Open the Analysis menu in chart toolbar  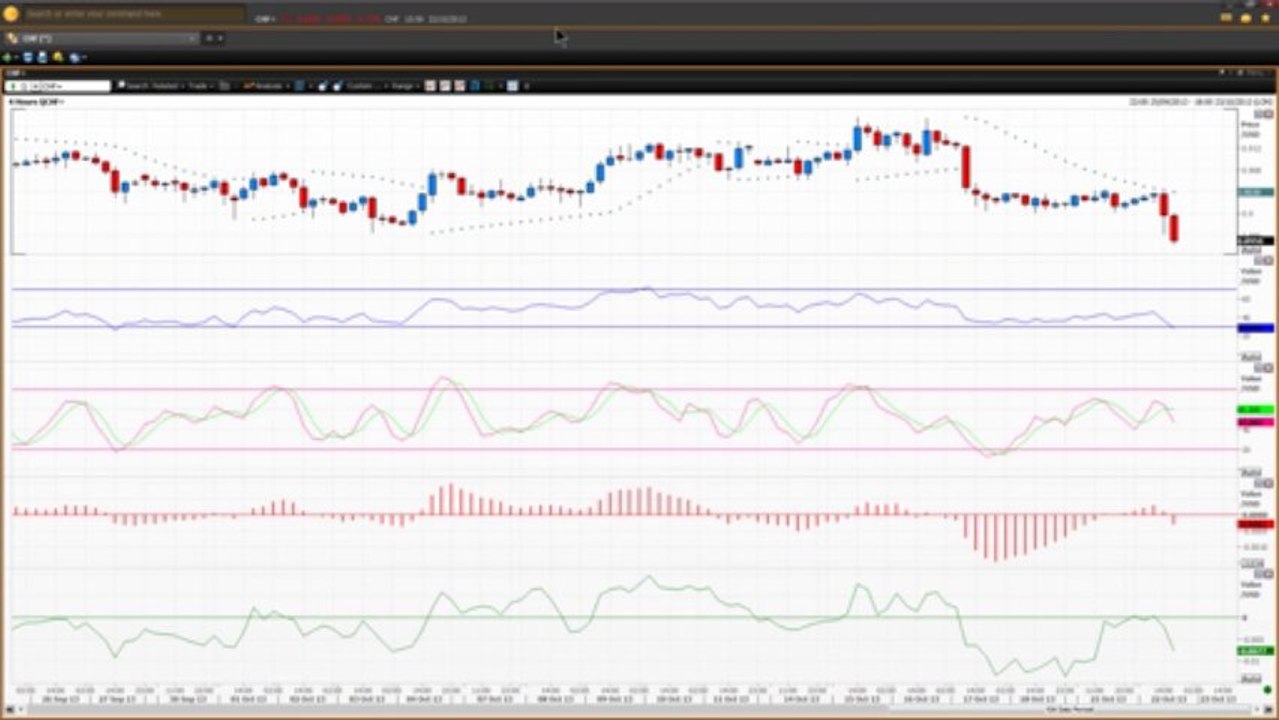pyautogui.click(x=266, y=86)
